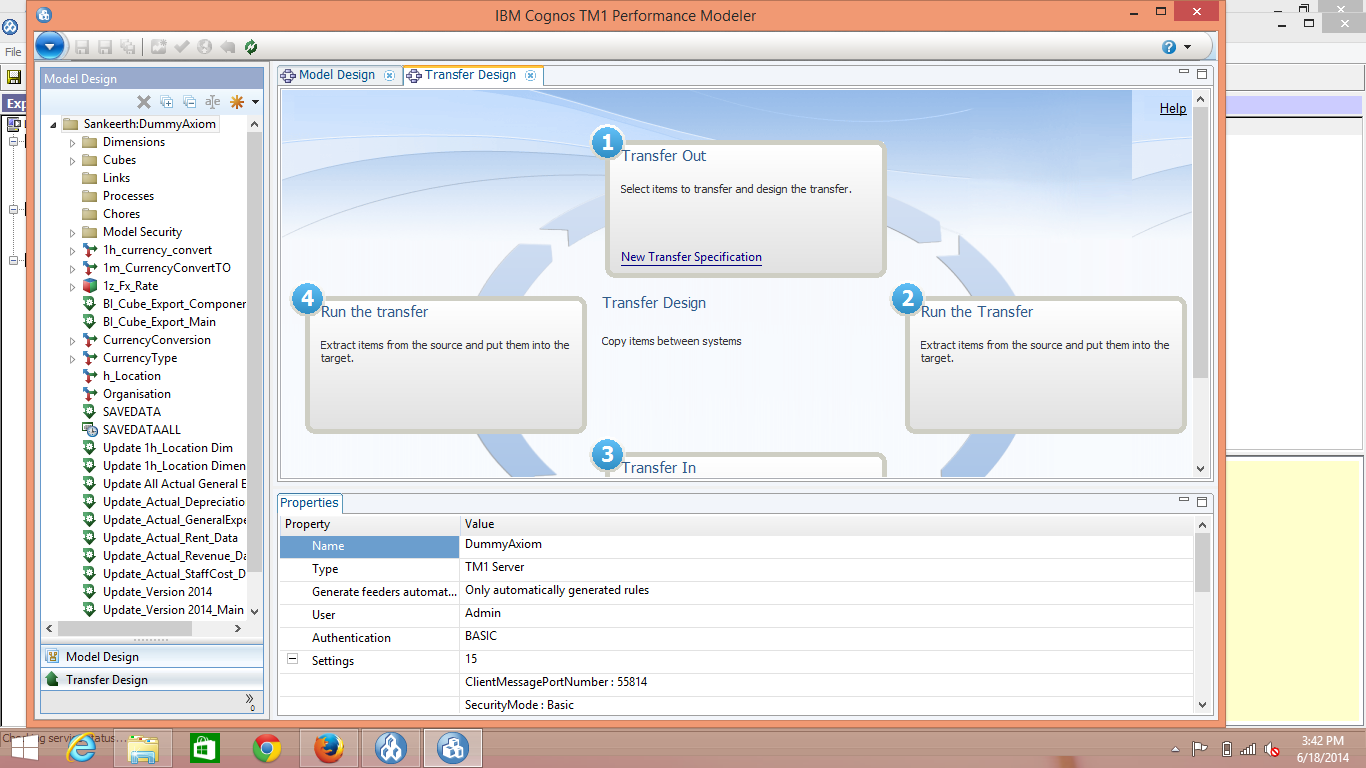Screen dimensions: 1366x768
Task: Select the Properties tab
Action: click(310, 503)
